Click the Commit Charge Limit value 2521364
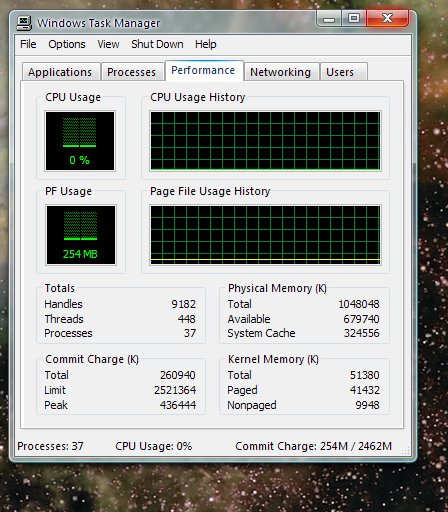Viewport: 448px width, 512px height. tap(175, 390)
